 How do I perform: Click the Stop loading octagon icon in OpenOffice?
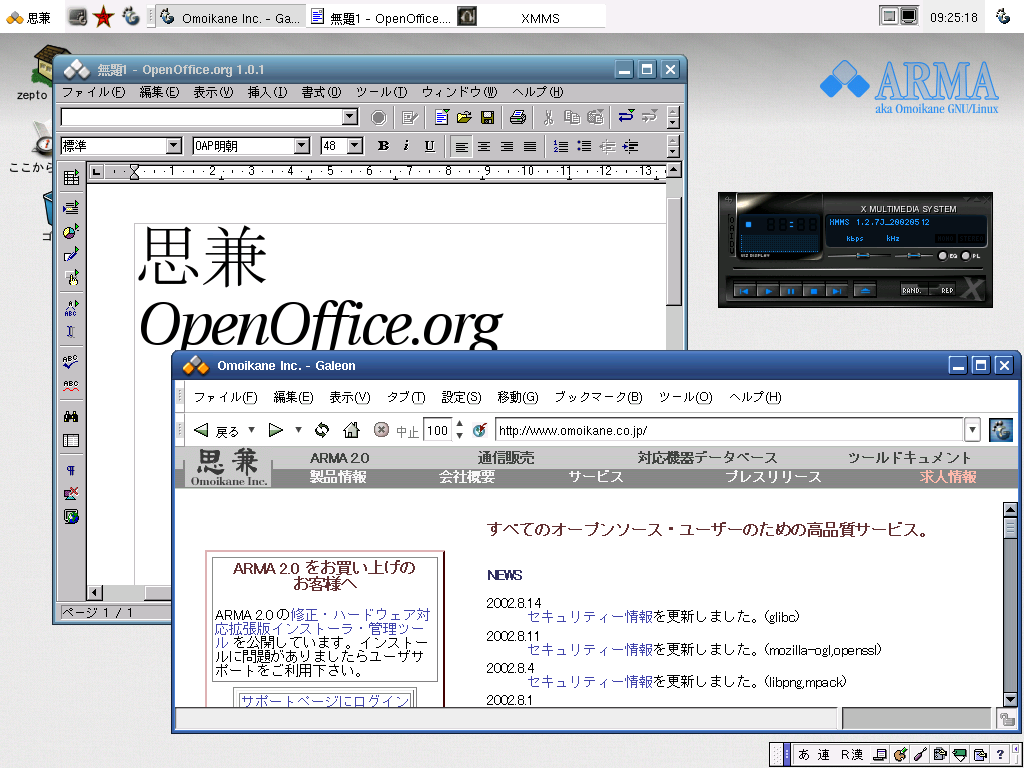[379, 118]
